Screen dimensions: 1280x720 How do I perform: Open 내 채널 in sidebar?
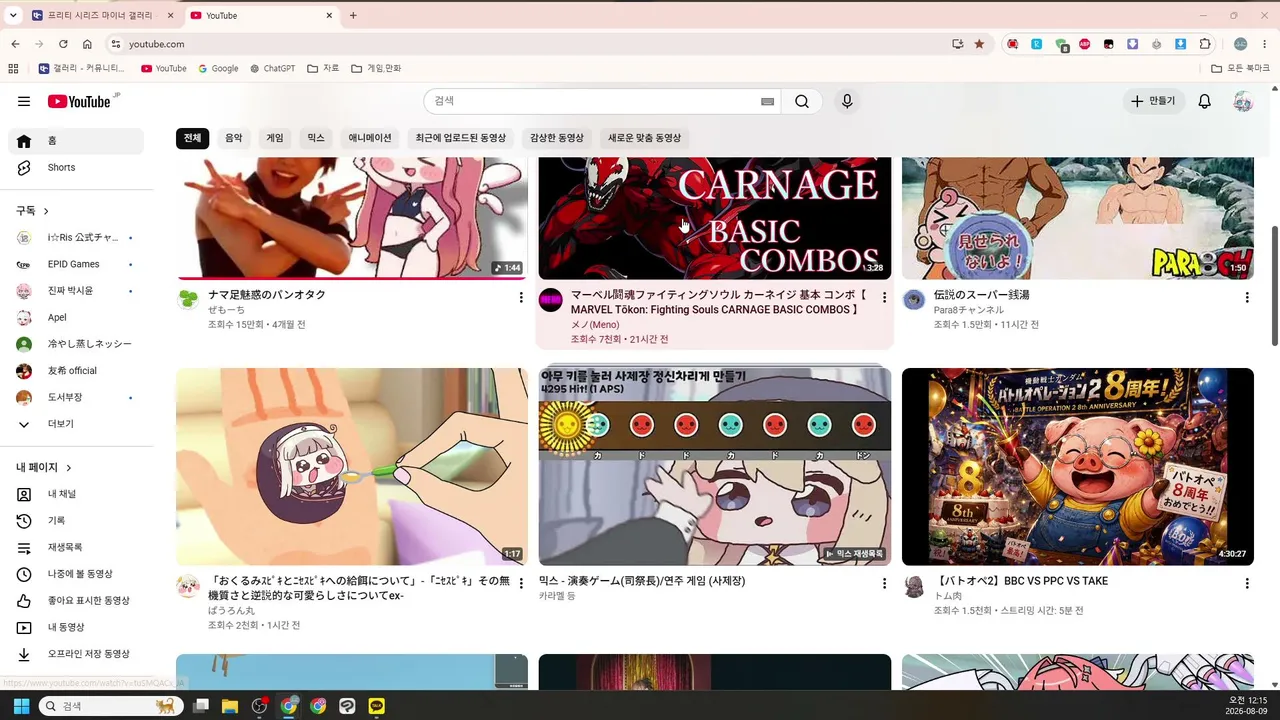(x=76, y=494)
